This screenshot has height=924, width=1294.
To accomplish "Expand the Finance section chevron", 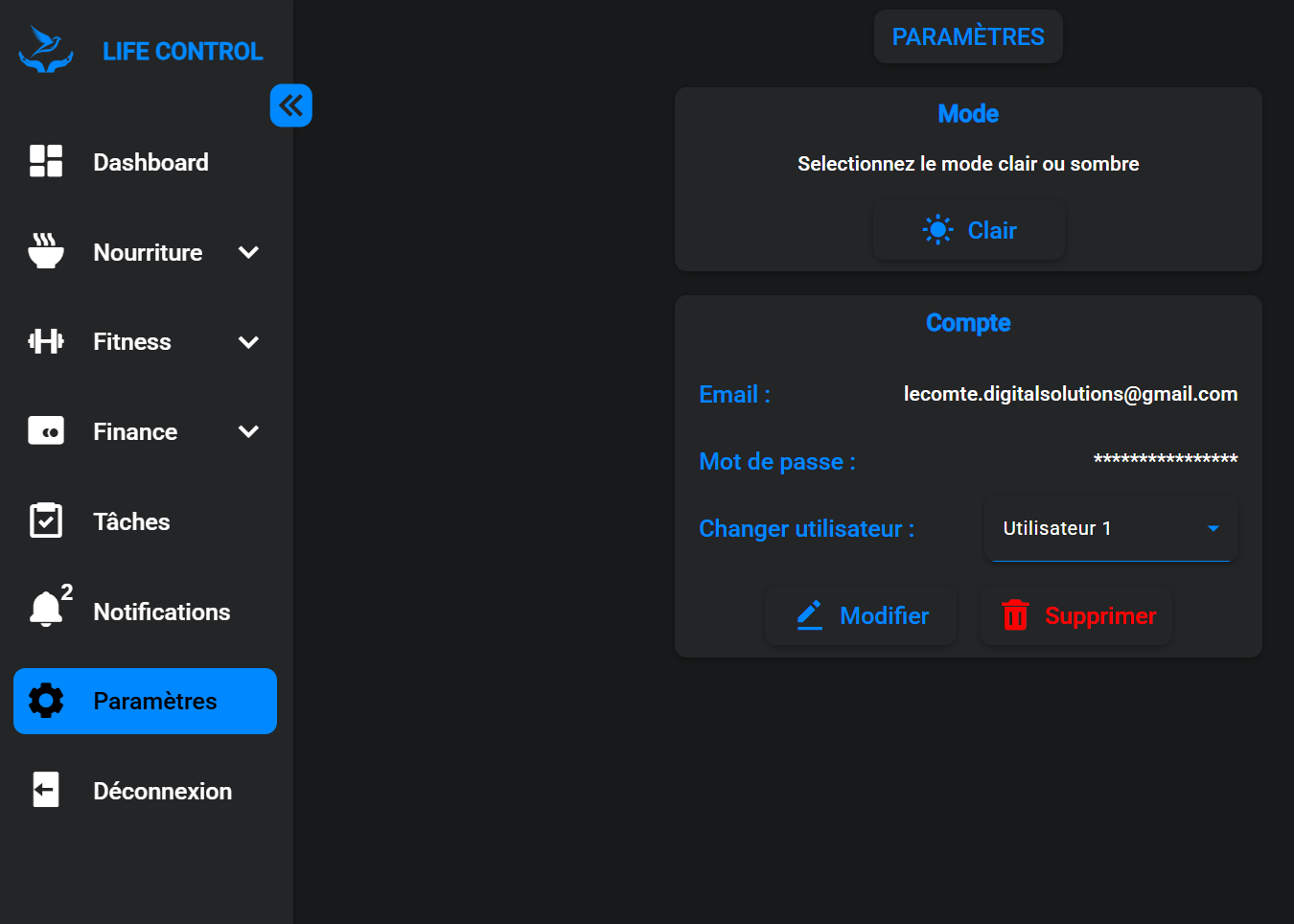I will [x=248, y=431].
